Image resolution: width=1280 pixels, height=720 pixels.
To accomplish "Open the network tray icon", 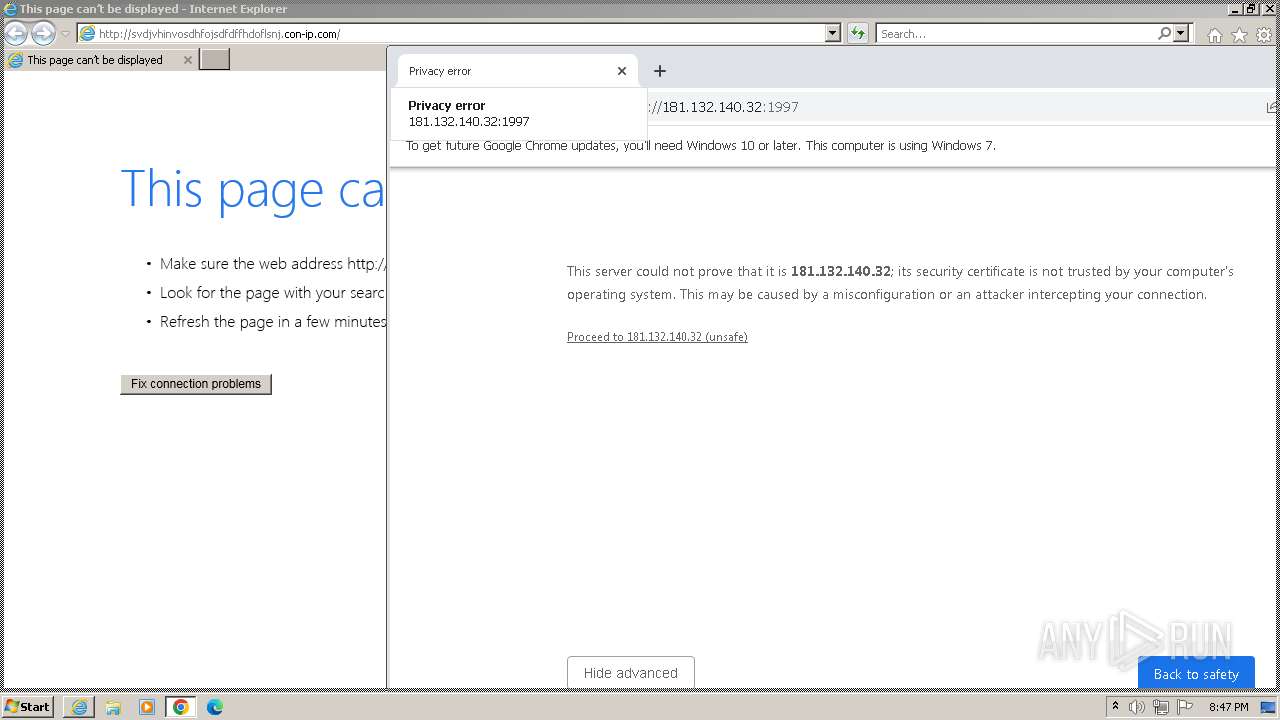I will (1161, 707).
